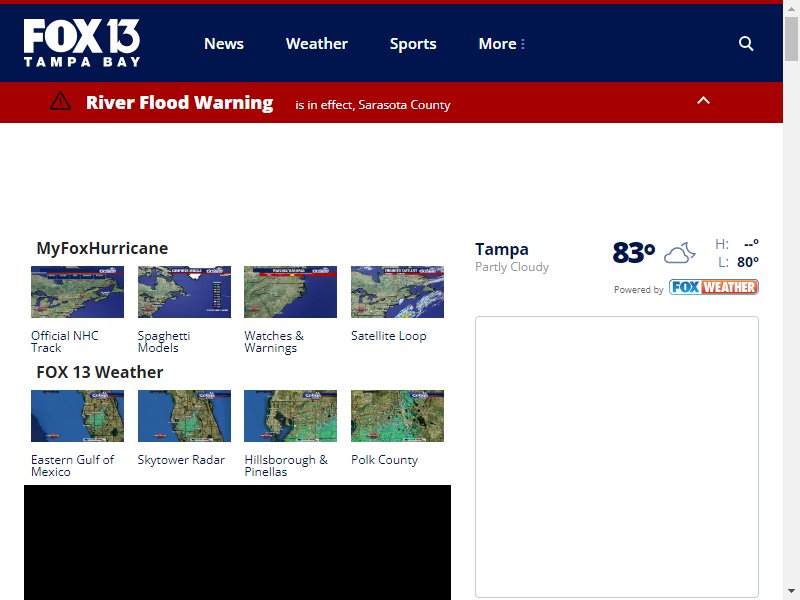Click the River Flood Warning triangle icon

[60, 101]
